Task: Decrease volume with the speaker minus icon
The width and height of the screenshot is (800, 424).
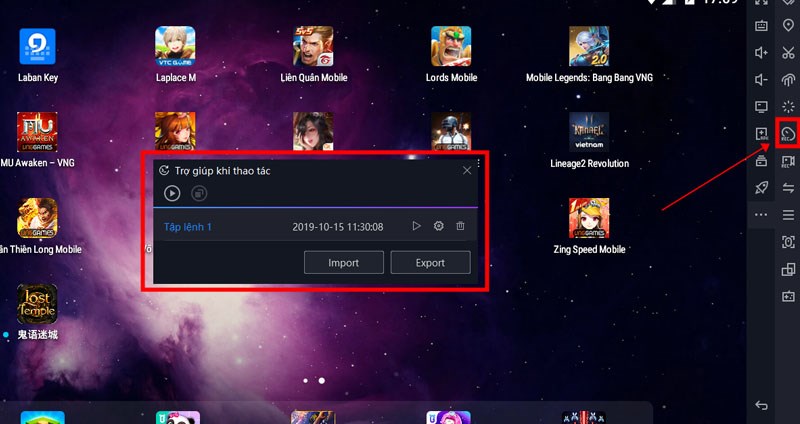Action: click(x=761, y=80)
